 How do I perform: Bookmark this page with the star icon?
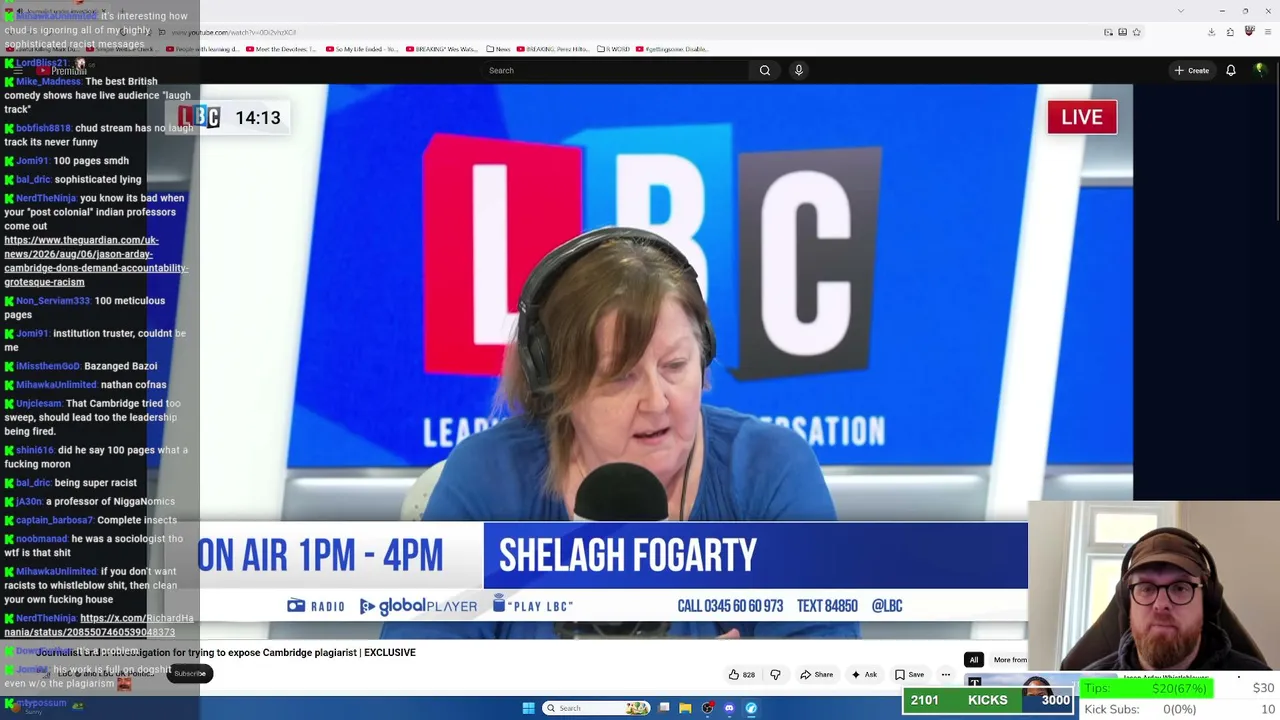pos(1136,32)
